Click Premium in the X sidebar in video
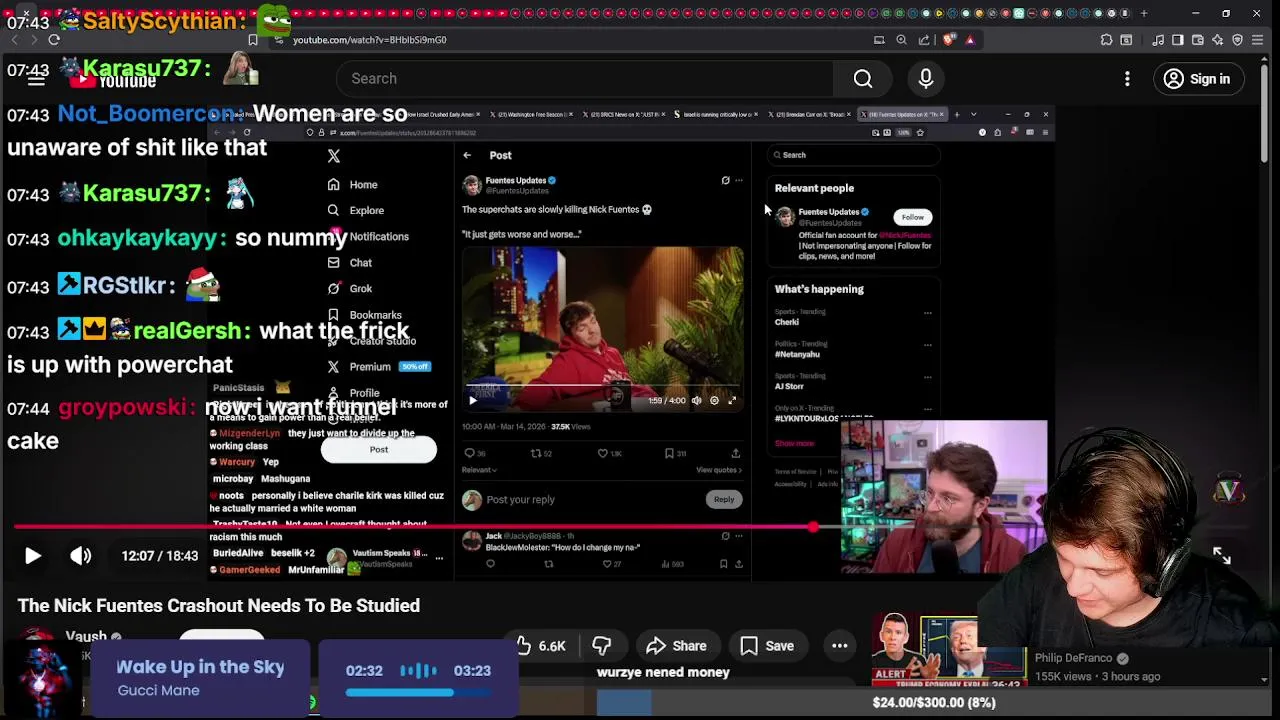The width and height of the screenshot is (1280, 720). coord(370,367)
